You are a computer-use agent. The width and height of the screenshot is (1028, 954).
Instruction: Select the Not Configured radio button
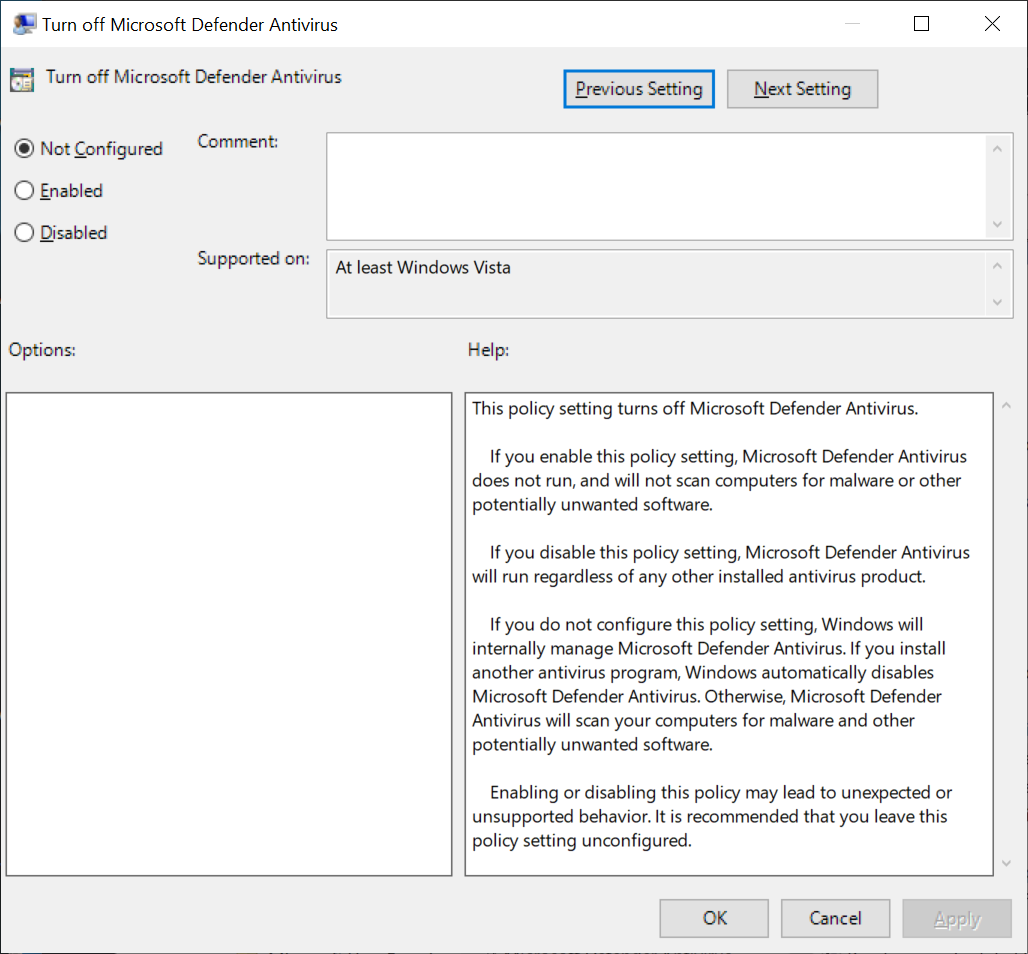pos(25,149)
